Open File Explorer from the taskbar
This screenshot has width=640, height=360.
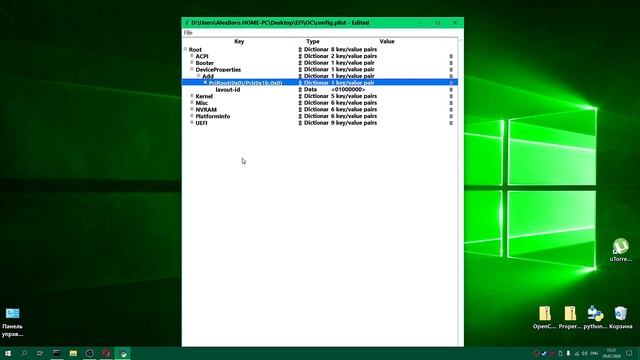[73, 353]
